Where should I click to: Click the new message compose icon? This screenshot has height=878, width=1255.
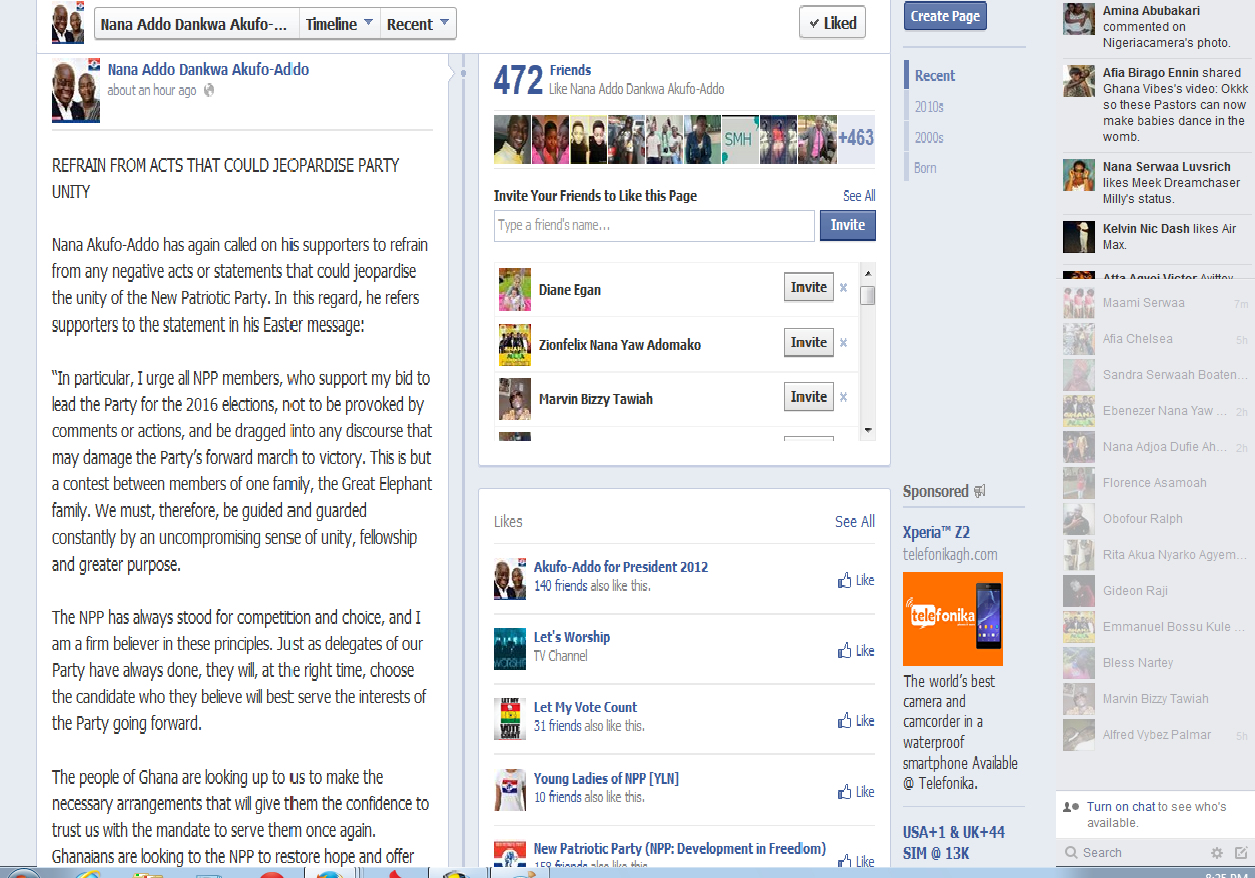[x=1241, y=853]
